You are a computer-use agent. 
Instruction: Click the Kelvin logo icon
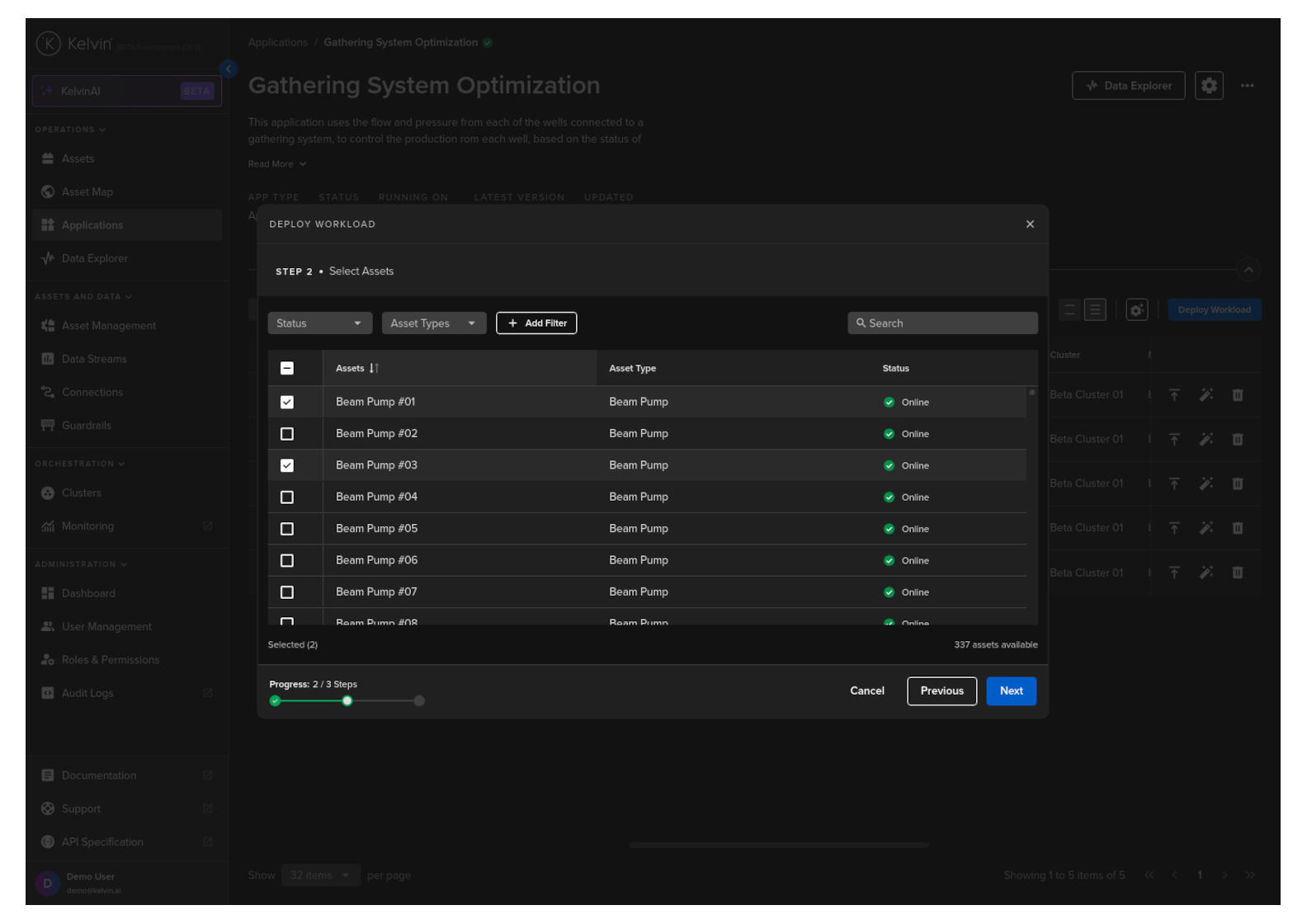(x=49, y=44)
